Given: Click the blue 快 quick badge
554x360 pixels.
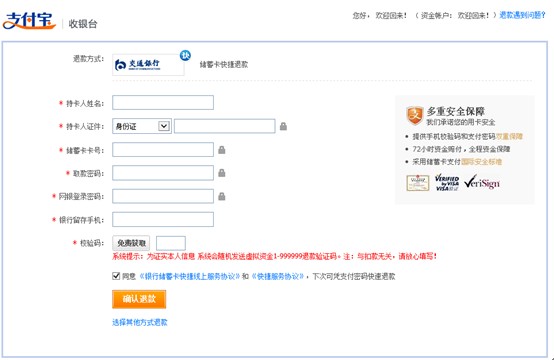Looking at the screenshot, I should [185, 55].
